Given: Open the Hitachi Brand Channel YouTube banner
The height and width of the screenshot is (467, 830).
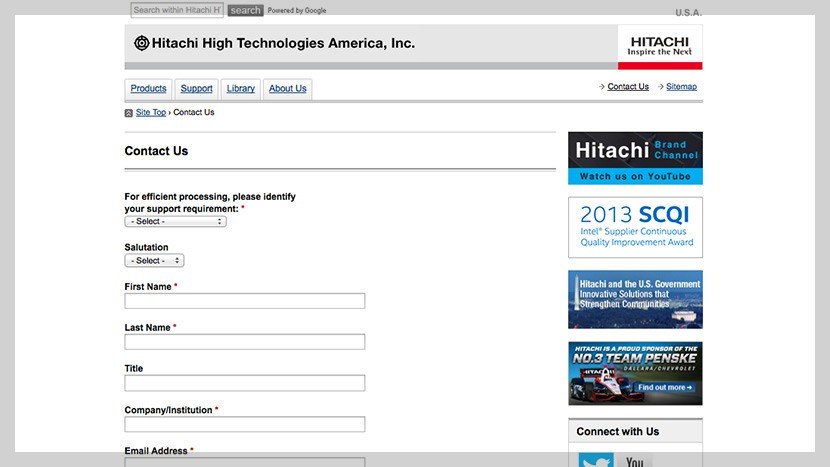Looking at the screenshot, I should pos(635,158).
